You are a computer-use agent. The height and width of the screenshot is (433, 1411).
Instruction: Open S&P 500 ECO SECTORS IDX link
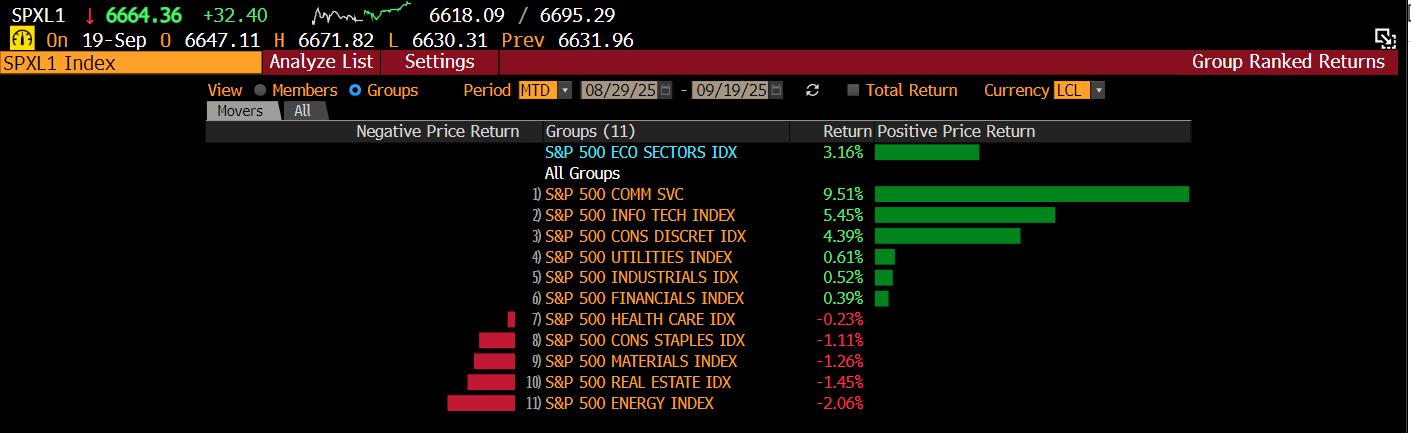click(641, 152)
